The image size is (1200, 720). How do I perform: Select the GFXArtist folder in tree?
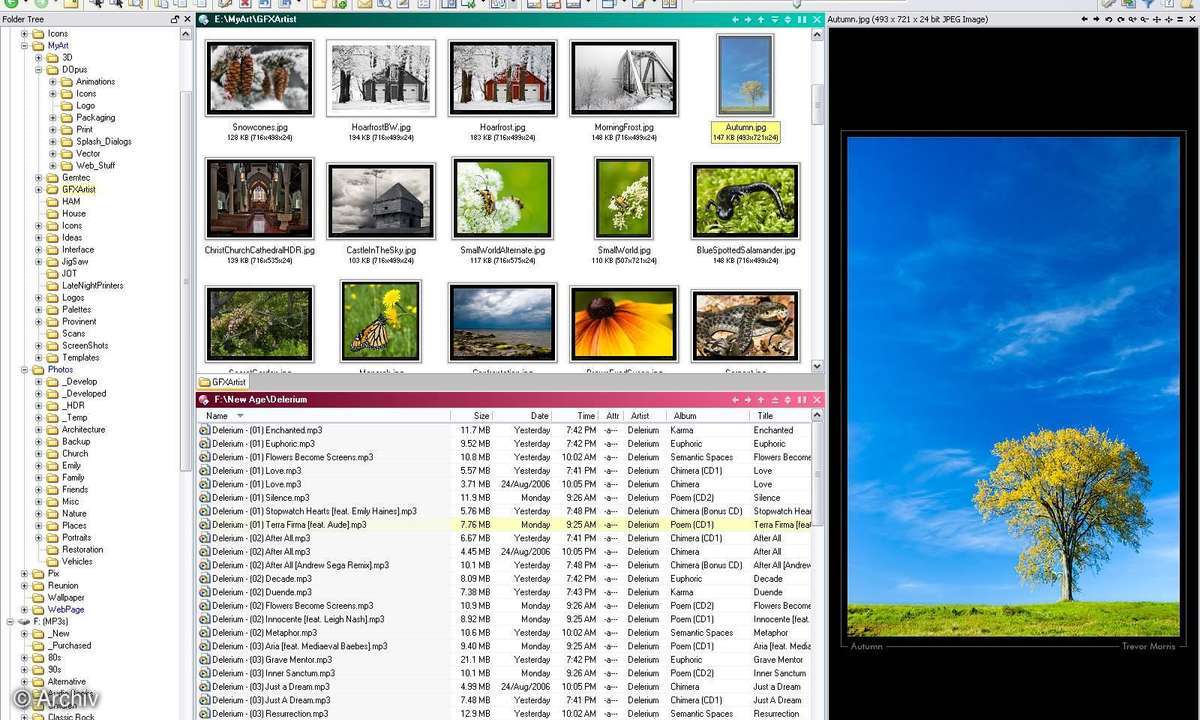coord(78,189)
